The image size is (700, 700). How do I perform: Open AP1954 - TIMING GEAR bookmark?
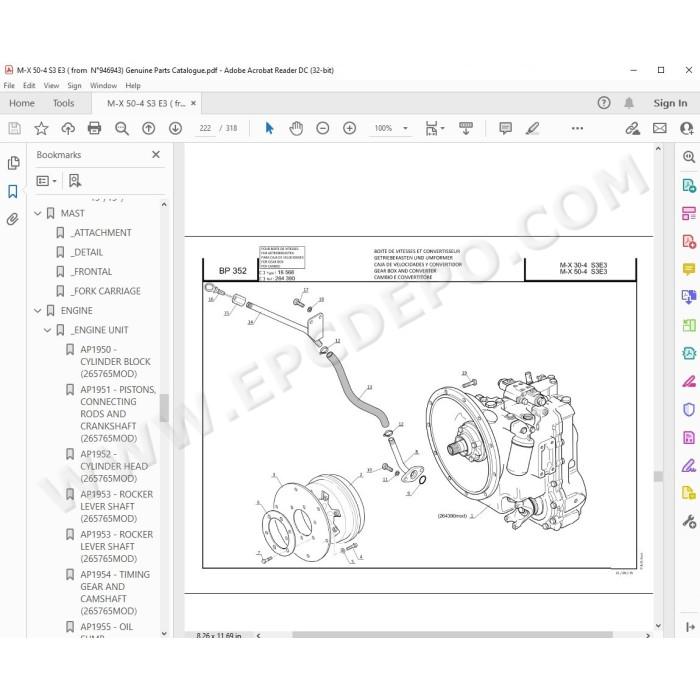[x=115, y=592]
